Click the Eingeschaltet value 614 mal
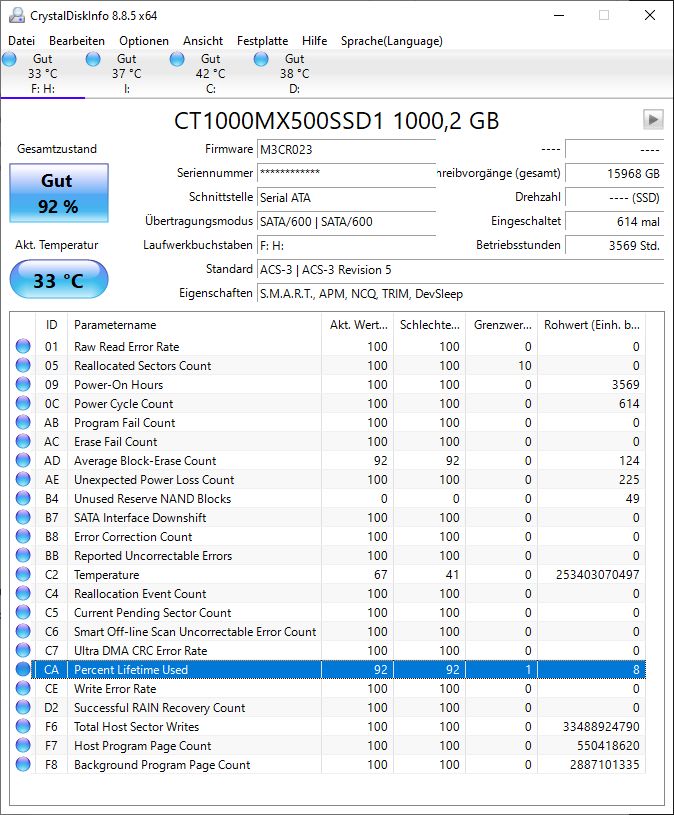The width and height of the screenshot is (674, 815). [x=614, y=221]
